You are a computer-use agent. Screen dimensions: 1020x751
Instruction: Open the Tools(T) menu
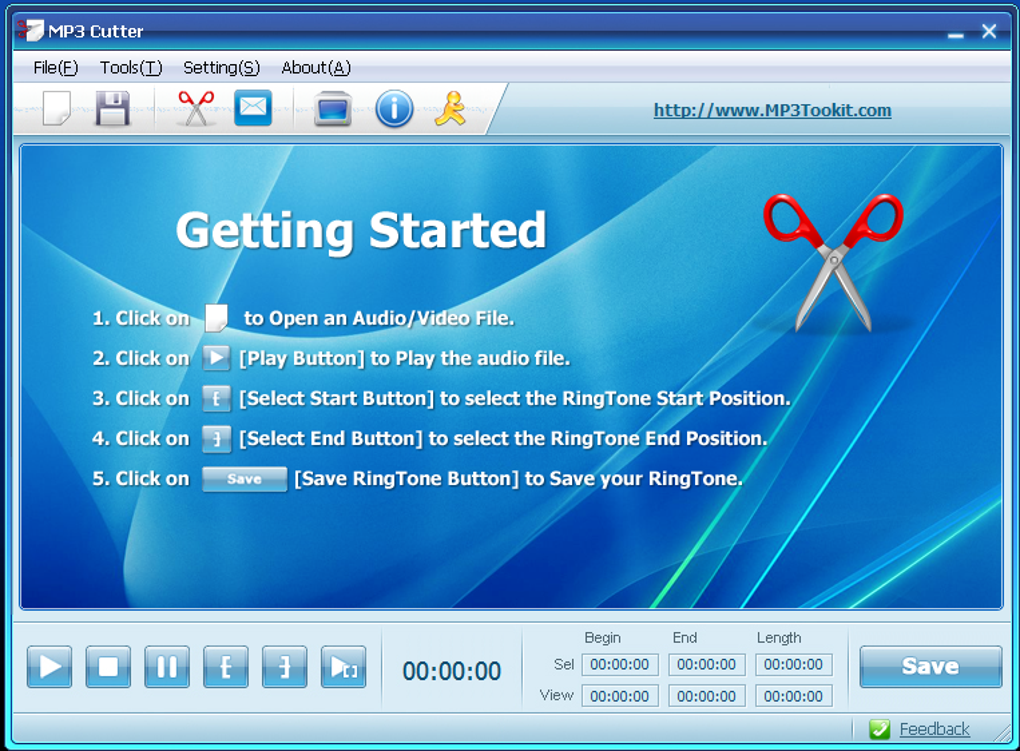131,68
